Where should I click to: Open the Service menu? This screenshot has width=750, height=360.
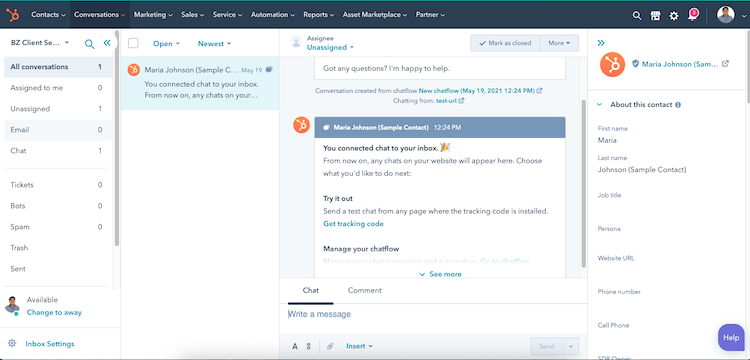click(227, 15)
